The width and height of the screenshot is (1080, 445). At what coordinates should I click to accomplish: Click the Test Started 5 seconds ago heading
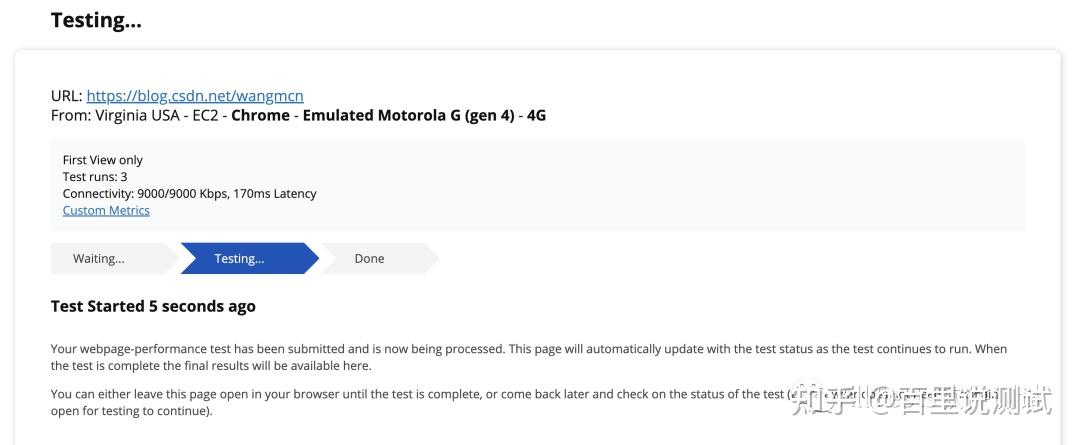[x=153, y=306]
